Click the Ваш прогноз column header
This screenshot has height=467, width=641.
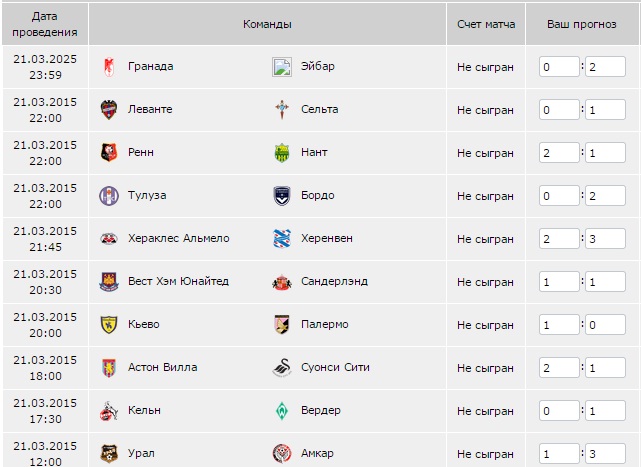(581, 25)
